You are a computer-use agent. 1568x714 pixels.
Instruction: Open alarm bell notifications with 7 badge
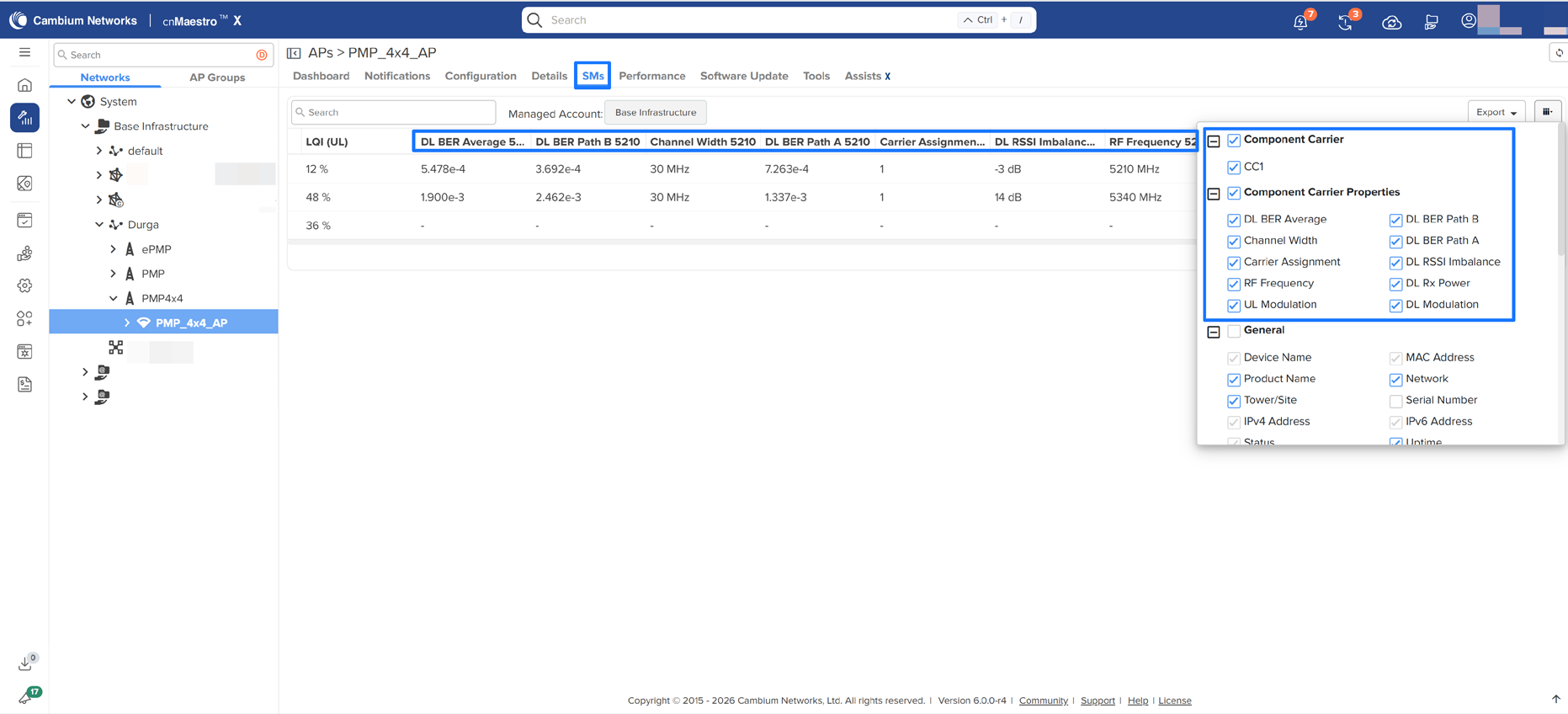(1301, 21)
